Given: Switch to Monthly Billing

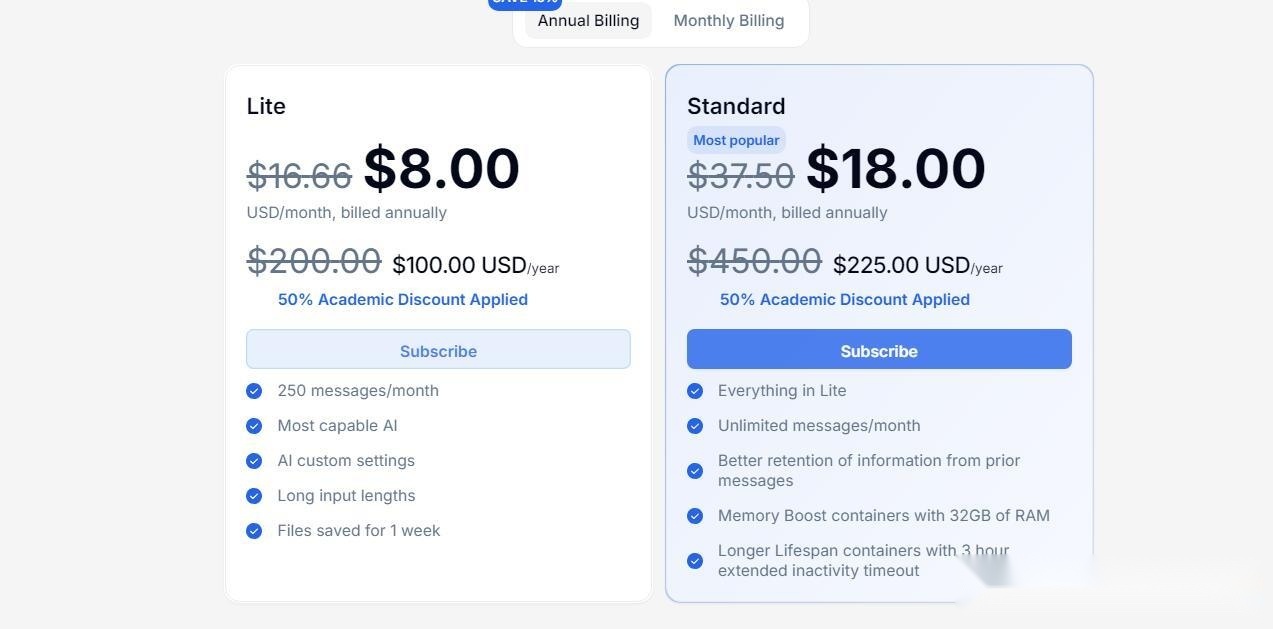Looking at the screenshot, I should pos(728,20).
